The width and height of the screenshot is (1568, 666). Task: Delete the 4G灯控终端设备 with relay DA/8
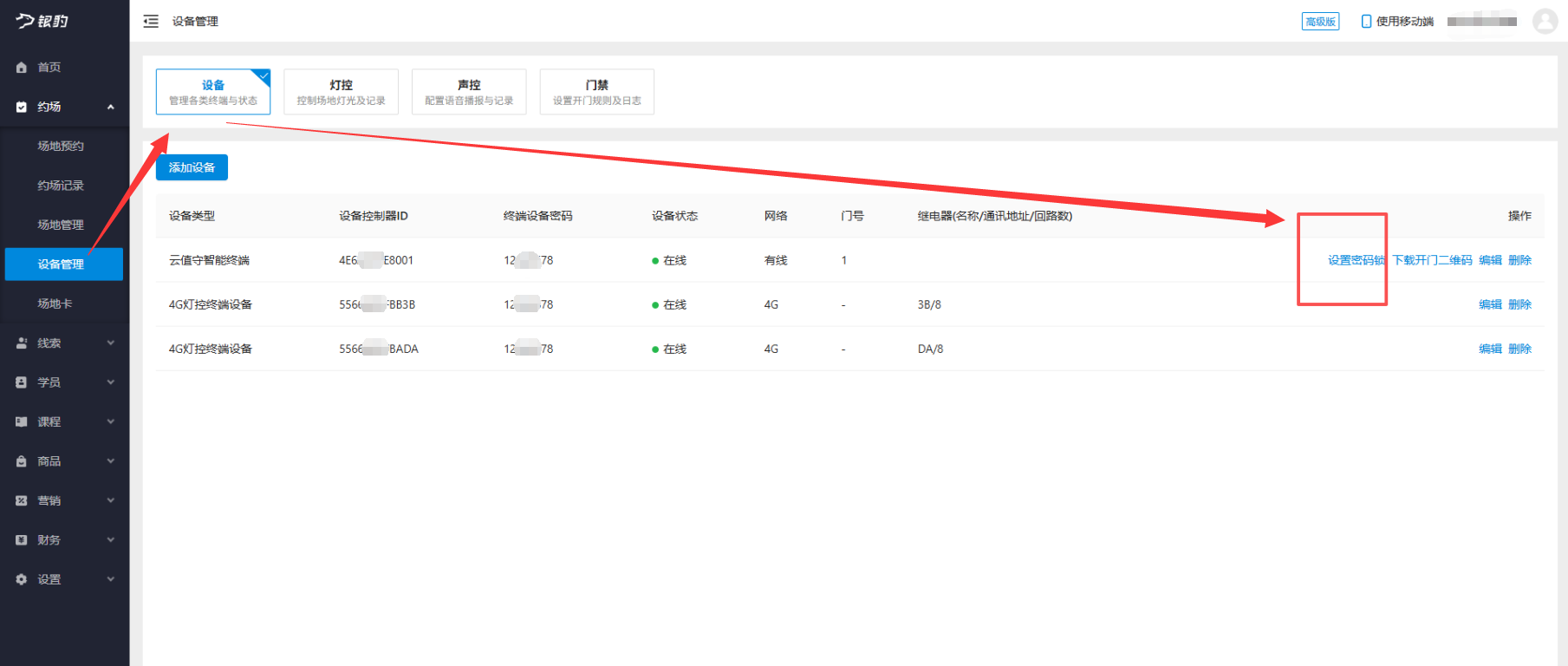tap(1519, 349)
